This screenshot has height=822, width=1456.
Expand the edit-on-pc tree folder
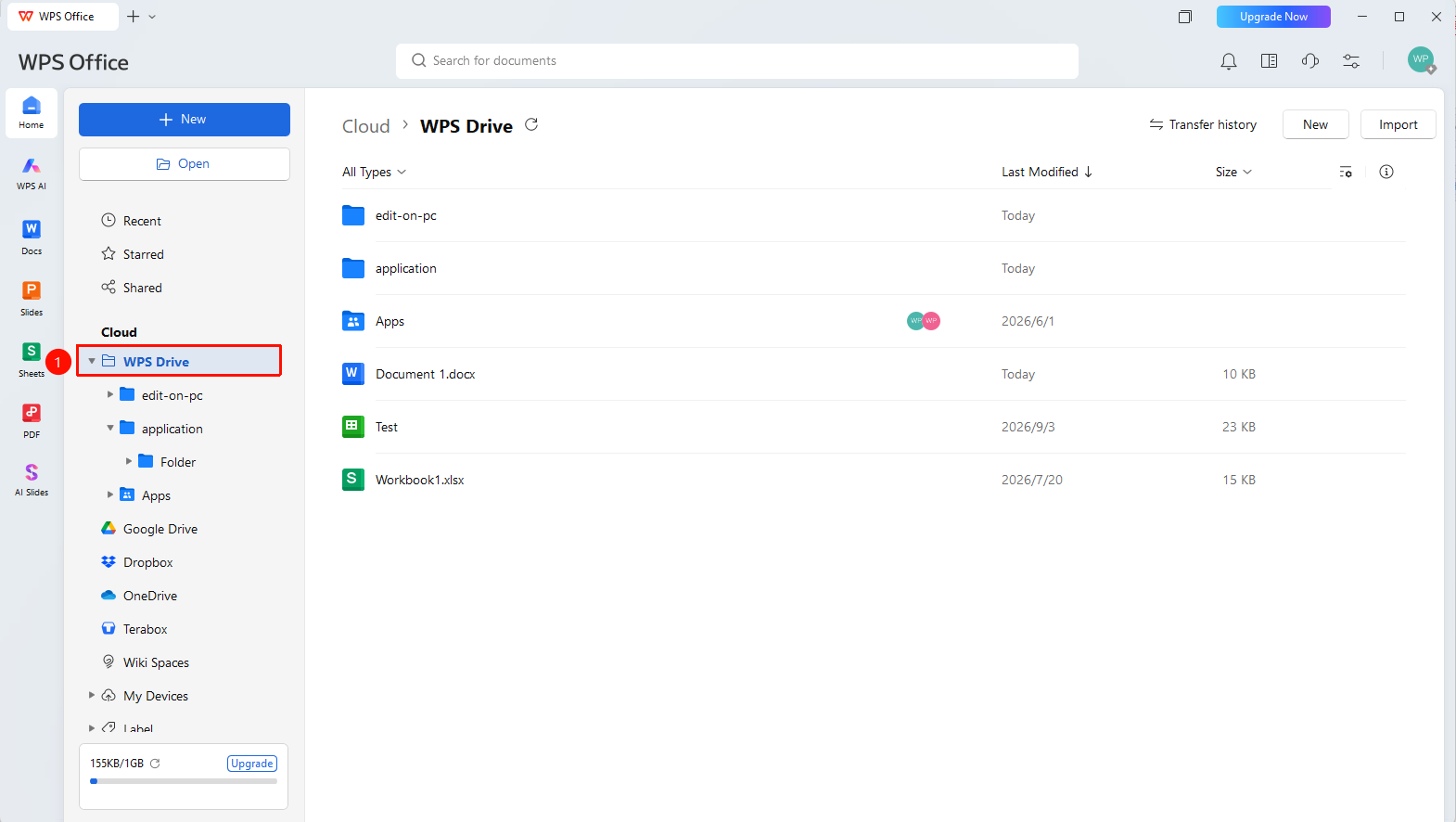pos(110,394)
